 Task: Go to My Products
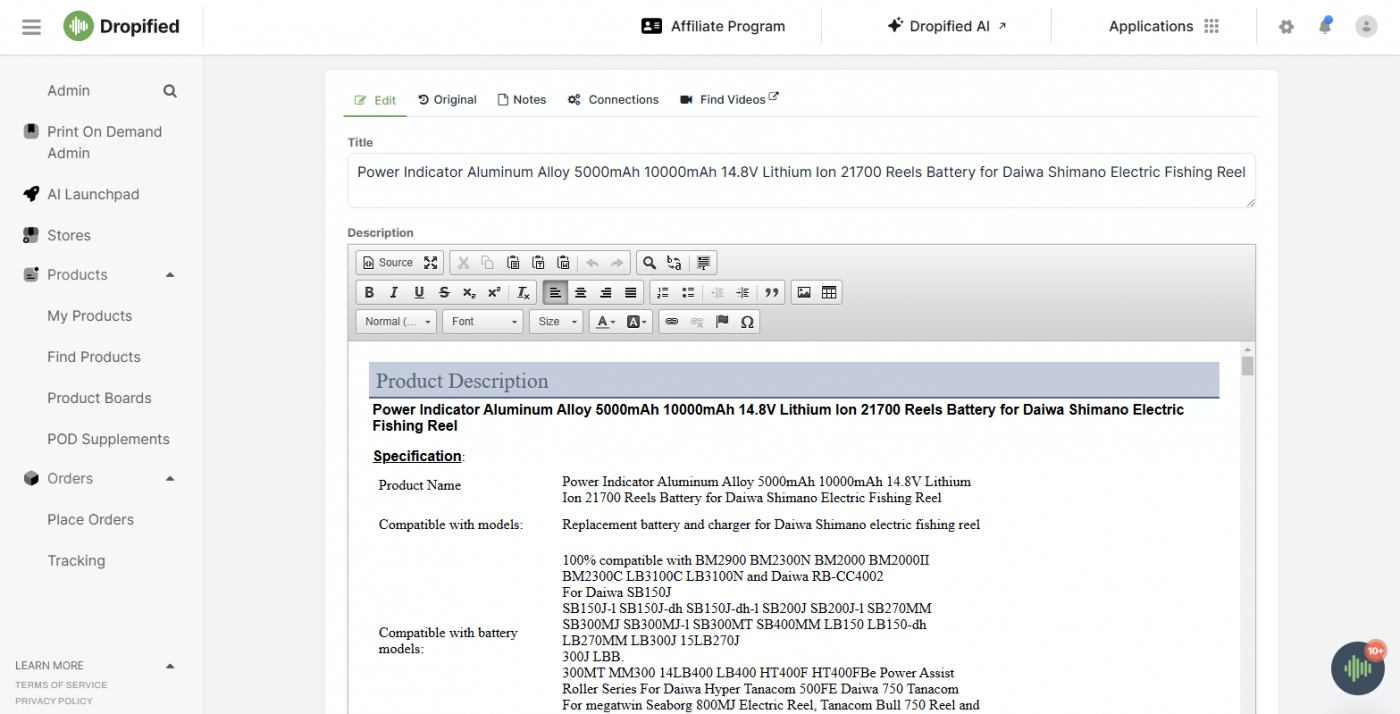point(90,316)
